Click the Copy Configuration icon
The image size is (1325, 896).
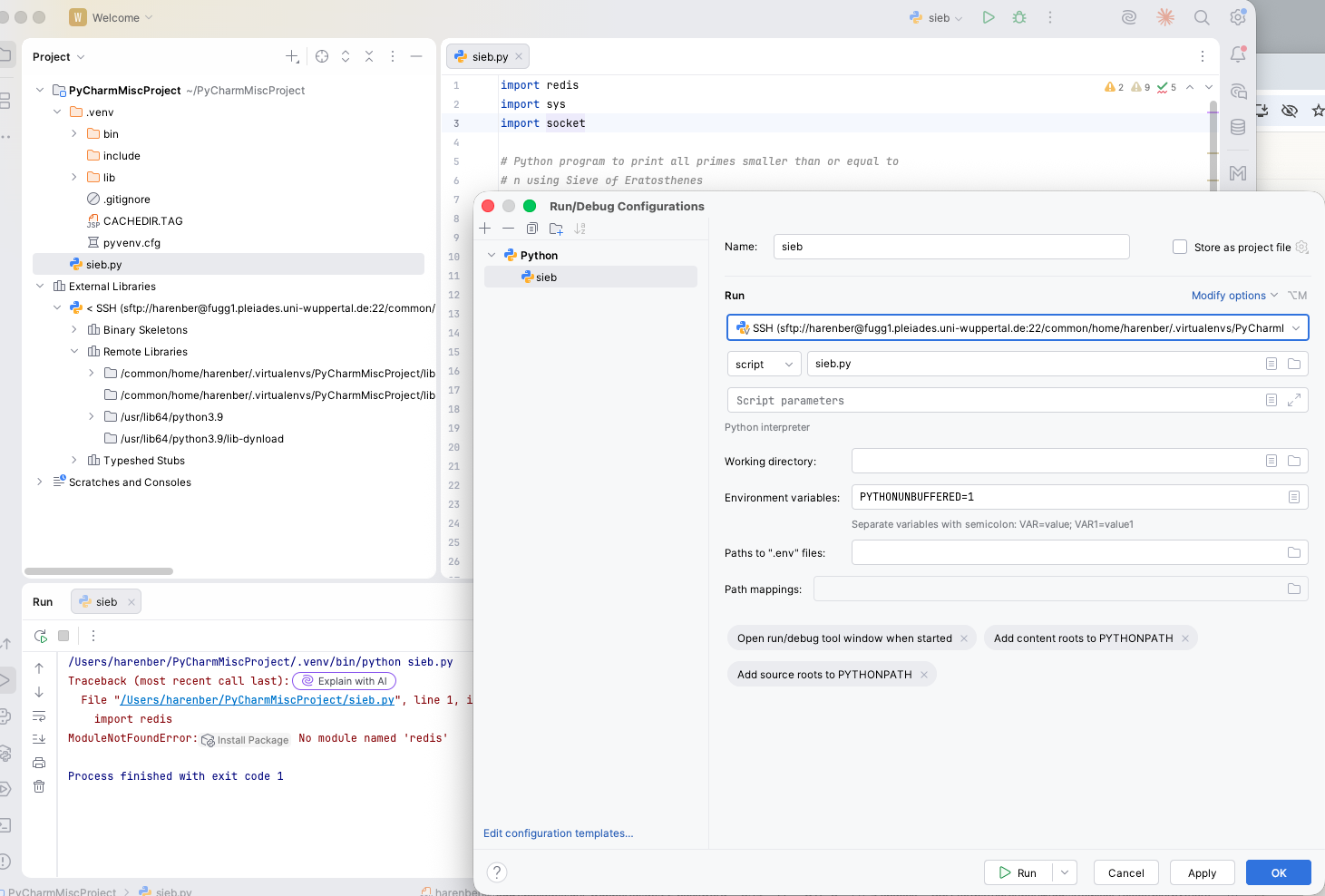[x=532, y=229]
